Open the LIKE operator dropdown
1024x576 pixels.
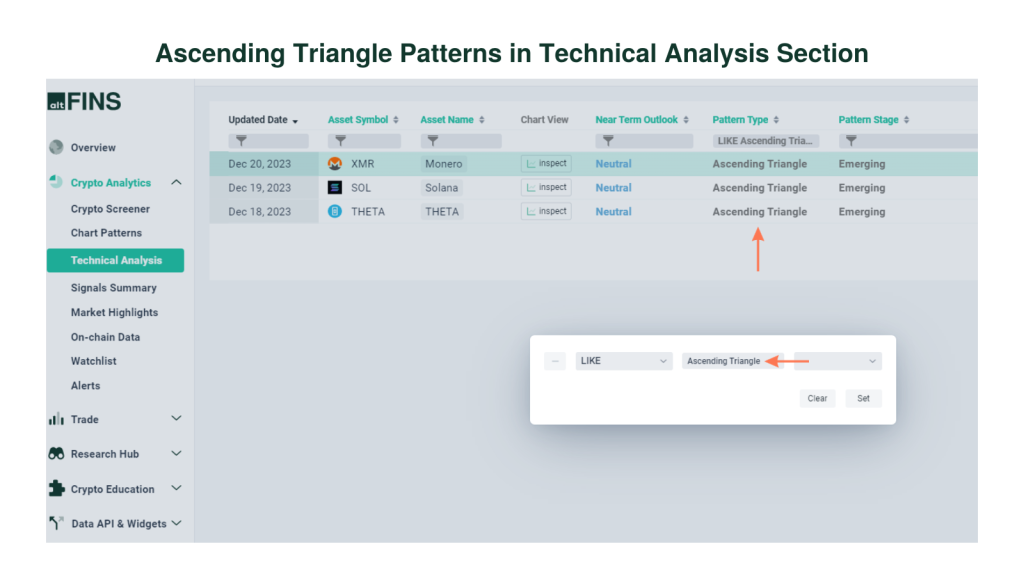pos(623,361)
